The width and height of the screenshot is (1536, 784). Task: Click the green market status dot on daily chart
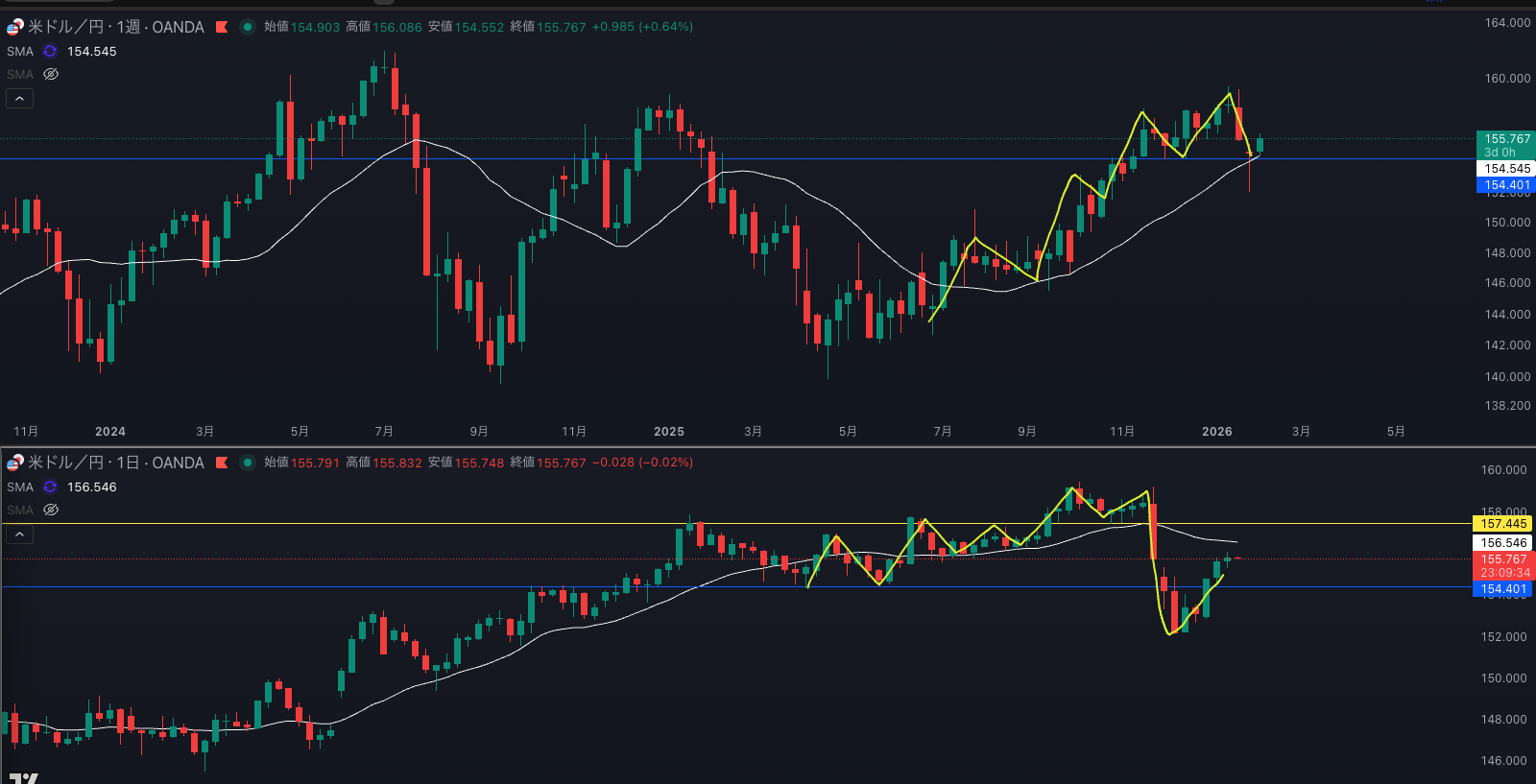point(247,463)
